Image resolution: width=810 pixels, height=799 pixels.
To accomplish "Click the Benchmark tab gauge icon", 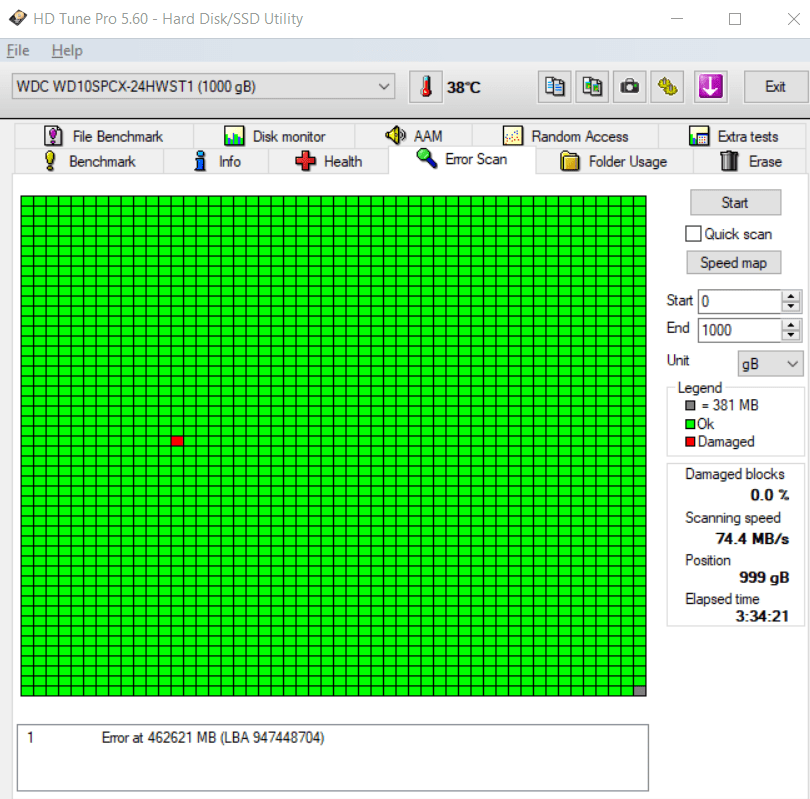I will 51,159.
